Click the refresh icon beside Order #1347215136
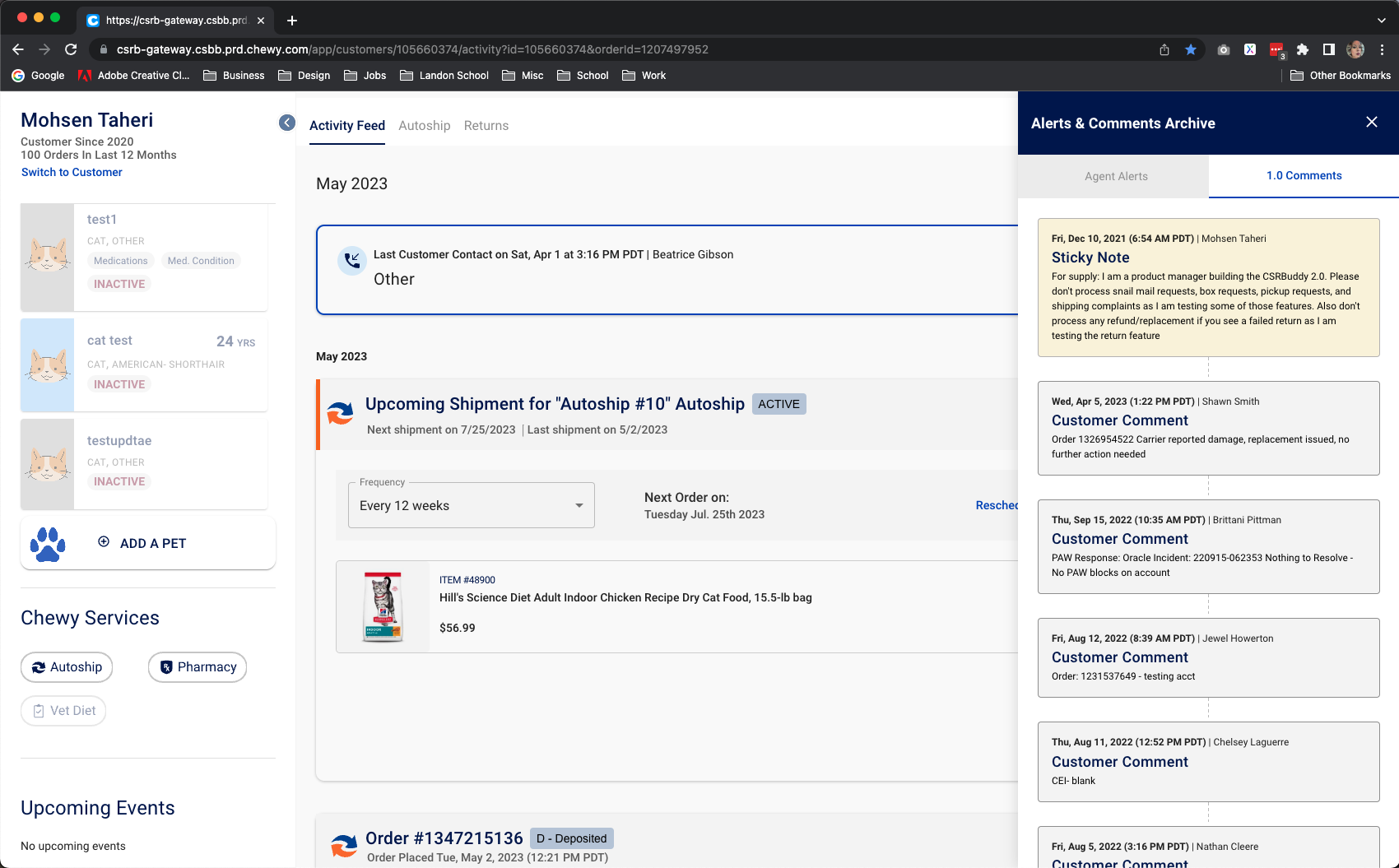 (x=343, y=847)
